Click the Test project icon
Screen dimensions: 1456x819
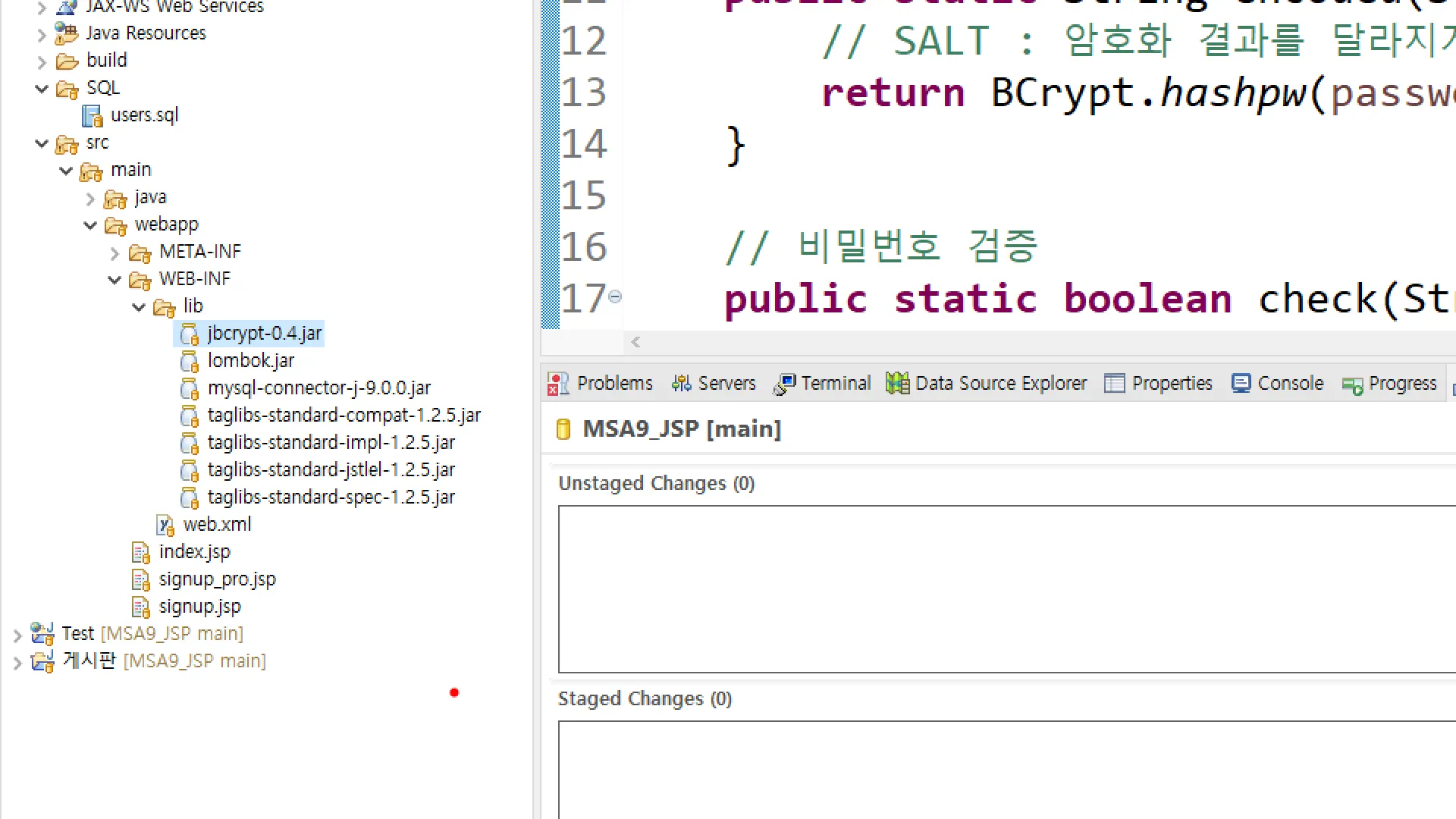pos(42,634)
